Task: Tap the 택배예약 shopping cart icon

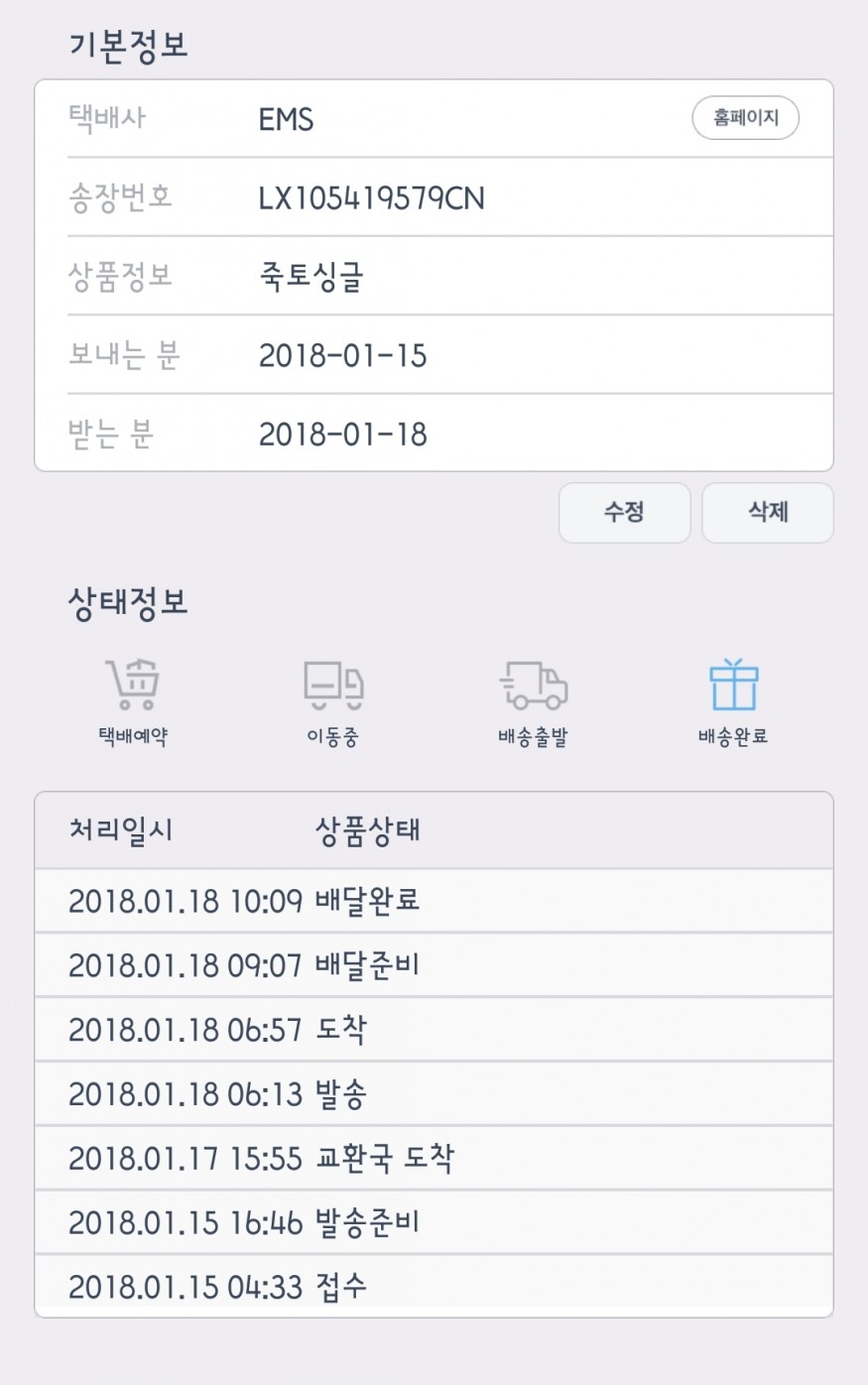Action: [133, 685]
